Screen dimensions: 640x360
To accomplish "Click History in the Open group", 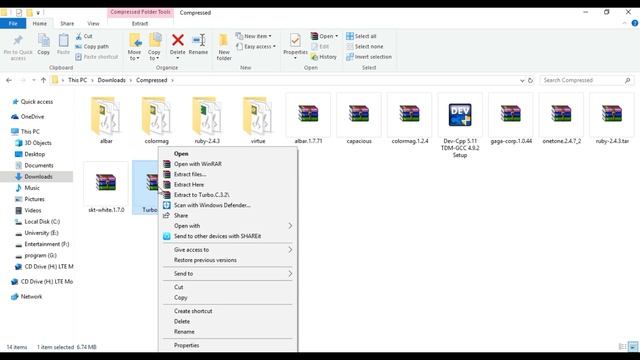I will [x=324, y=57].
